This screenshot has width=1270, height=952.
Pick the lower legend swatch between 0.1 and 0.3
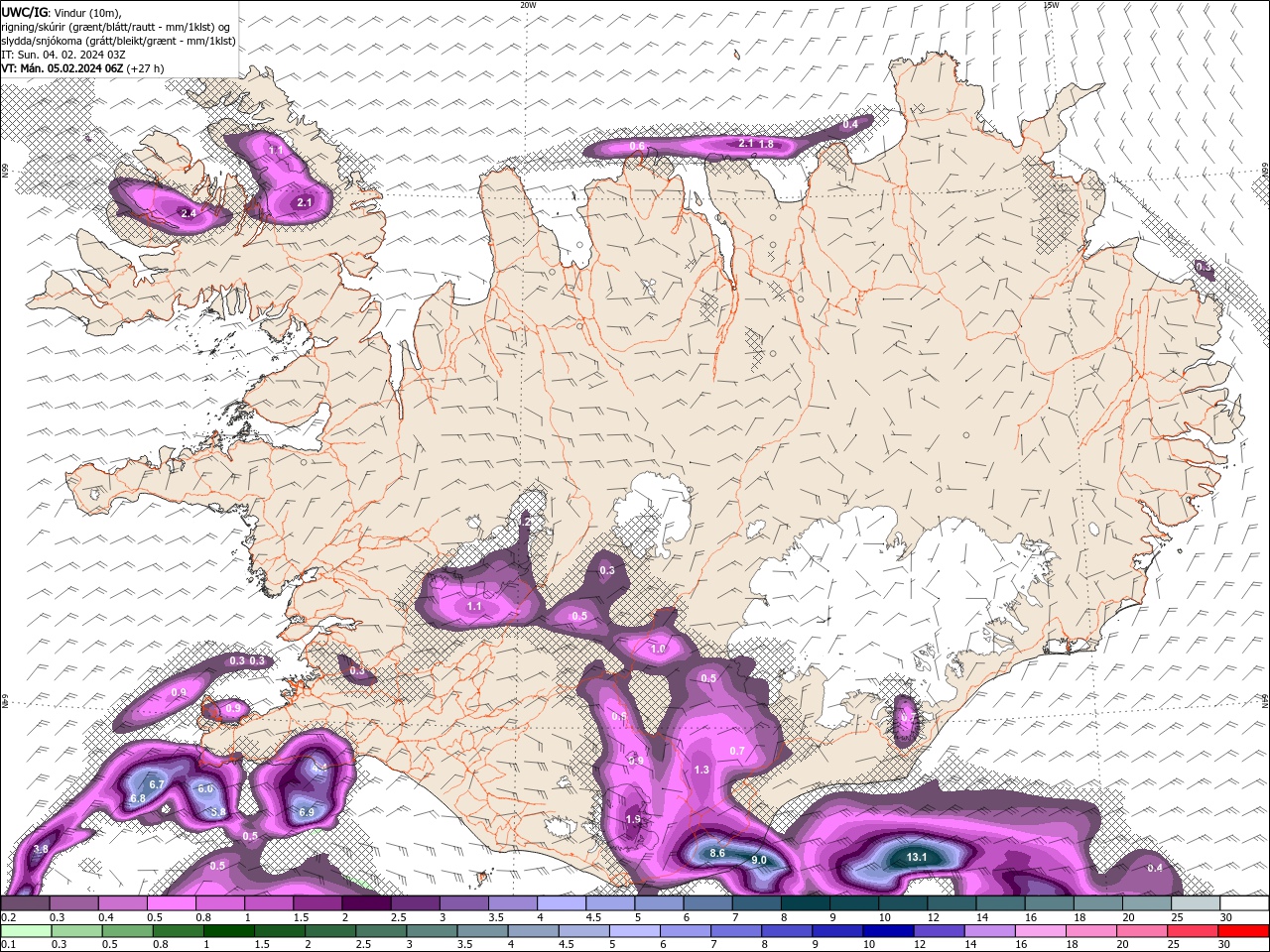[25, 931]
